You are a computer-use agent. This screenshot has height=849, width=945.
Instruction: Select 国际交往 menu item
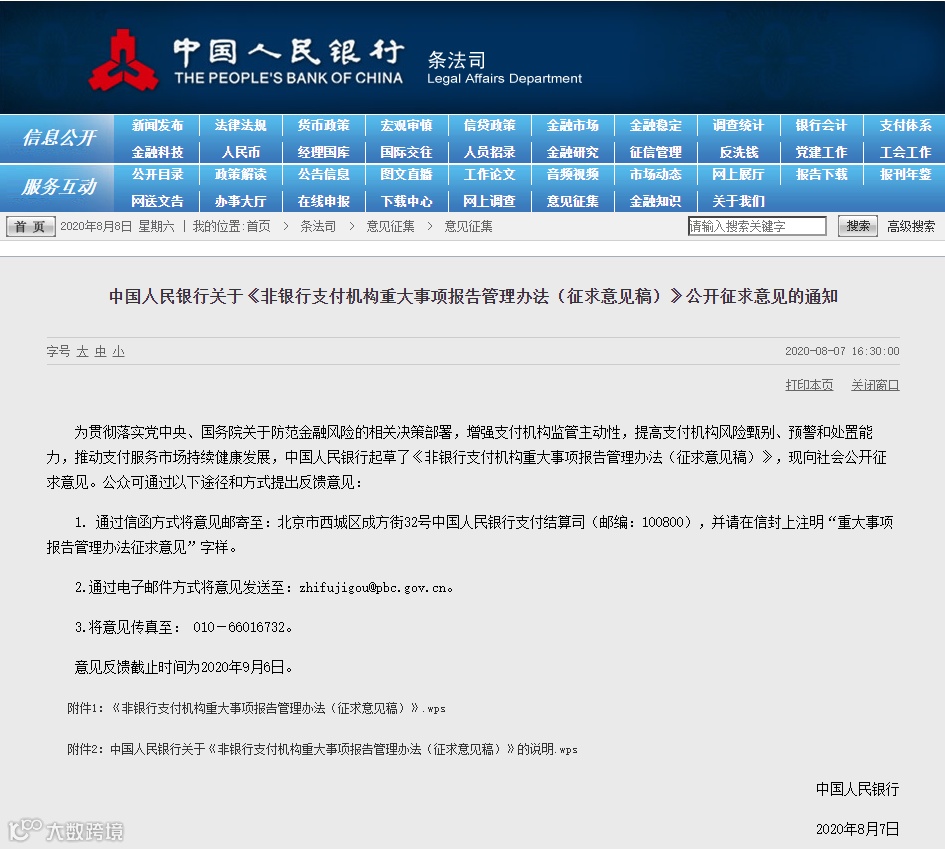coord(406,152)
